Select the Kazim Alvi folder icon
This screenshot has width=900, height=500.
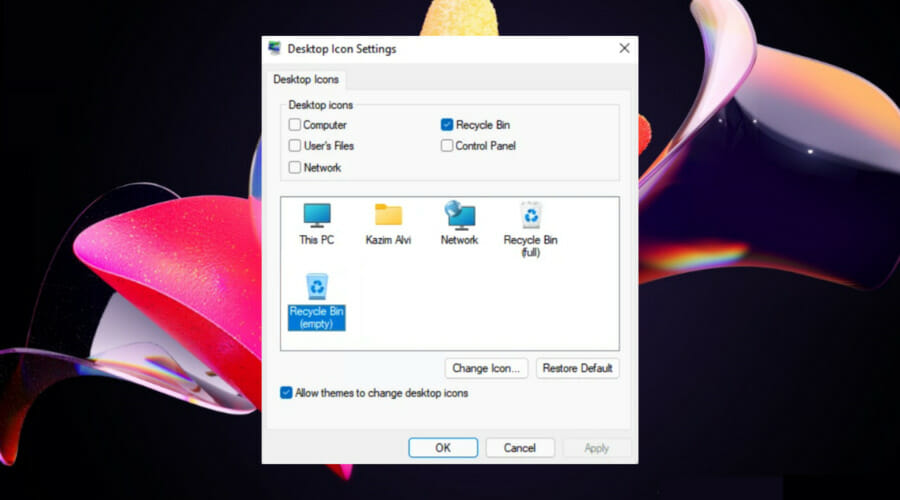tap(389, 215)
